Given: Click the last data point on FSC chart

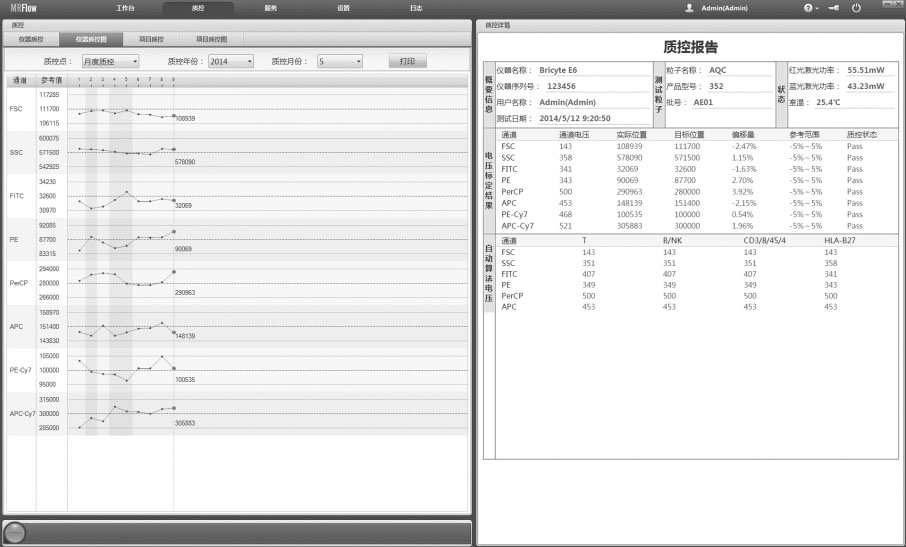Looking at the screenshot, I should point(173,116).
